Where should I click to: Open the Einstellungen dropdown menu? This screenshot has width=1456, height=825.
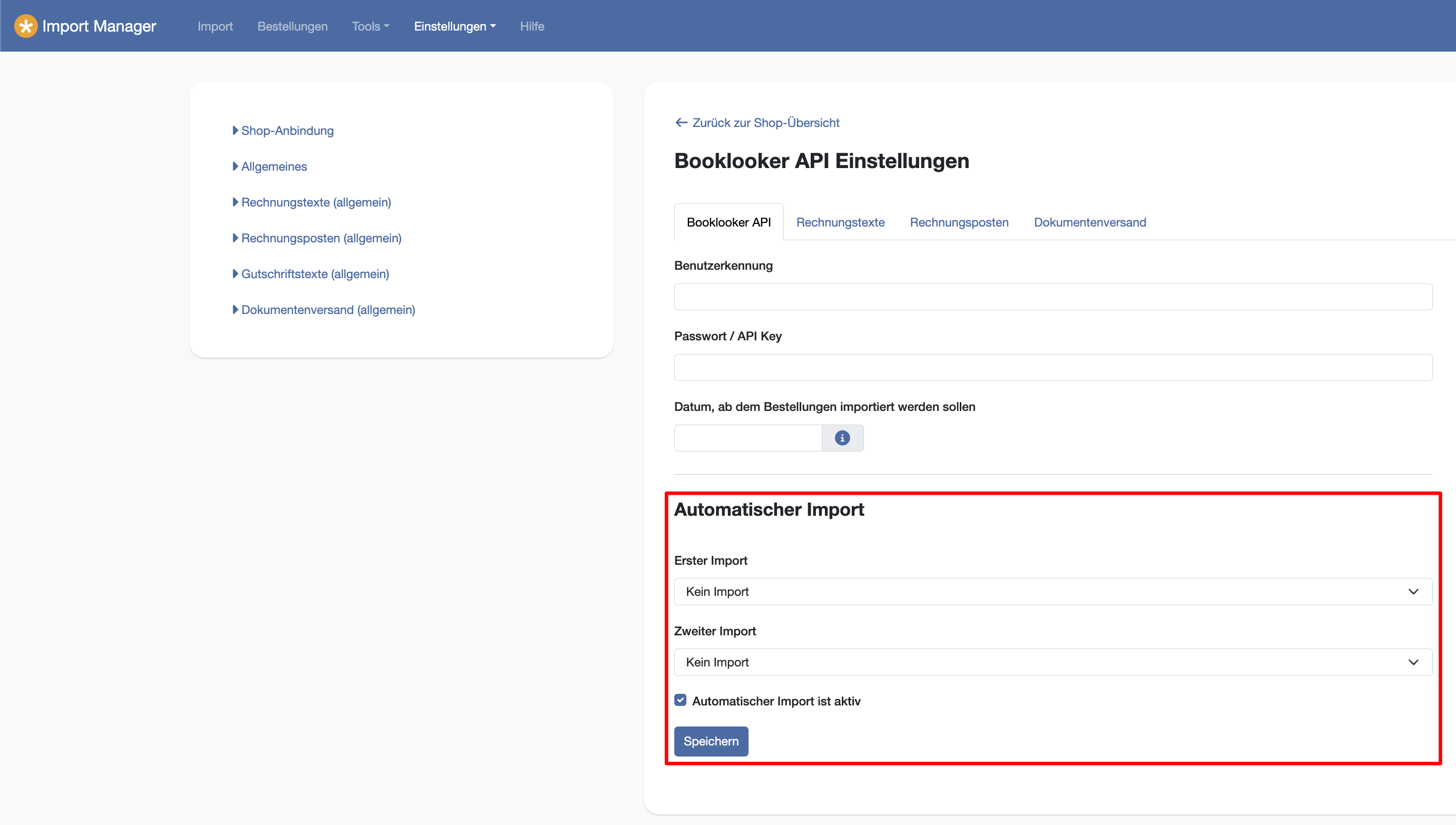tap(455, 26)
